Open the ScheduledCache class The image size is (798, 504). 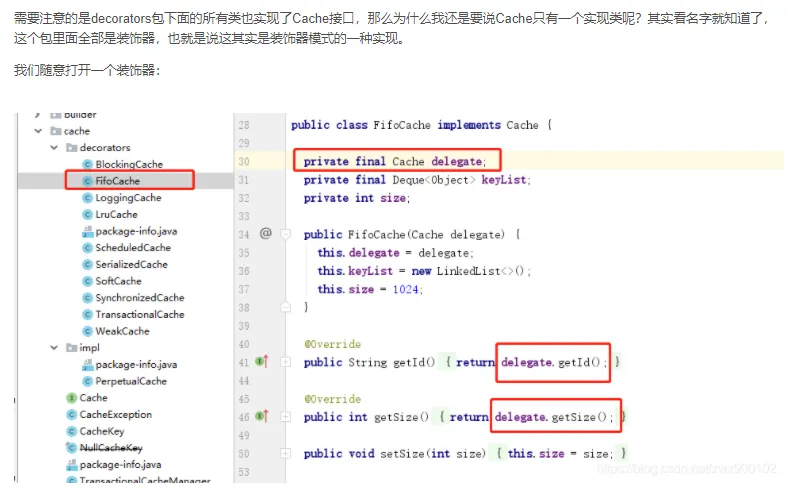tap(133, 247)
